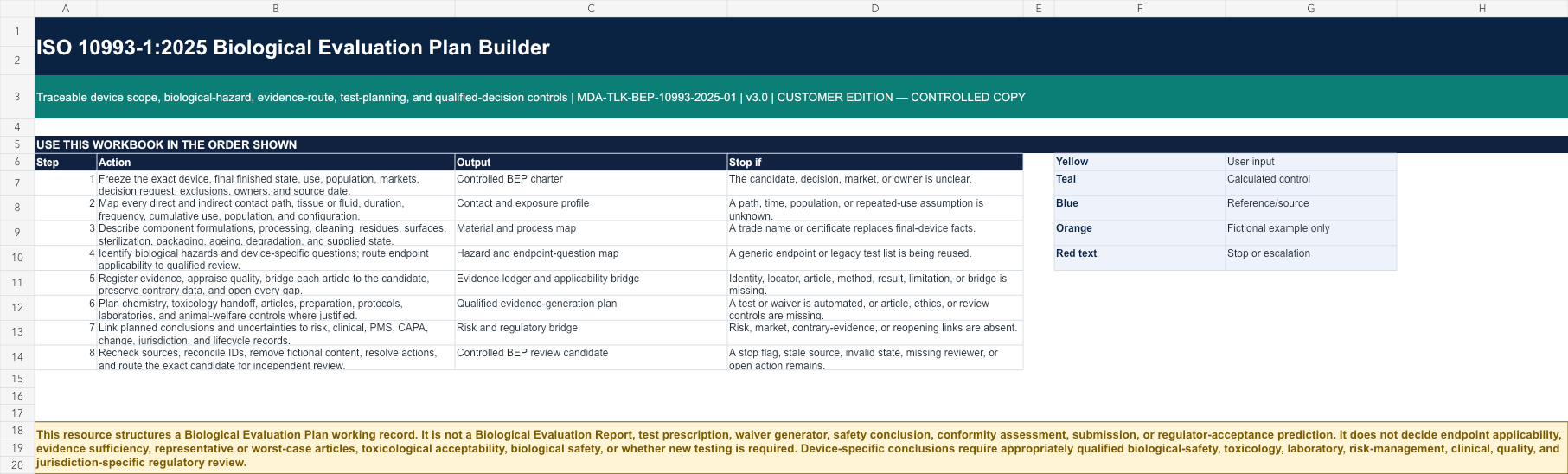Select stop condition 'A path, time, population, or repeated-use assumption'
1568x474 pixels.
point(874,208)
